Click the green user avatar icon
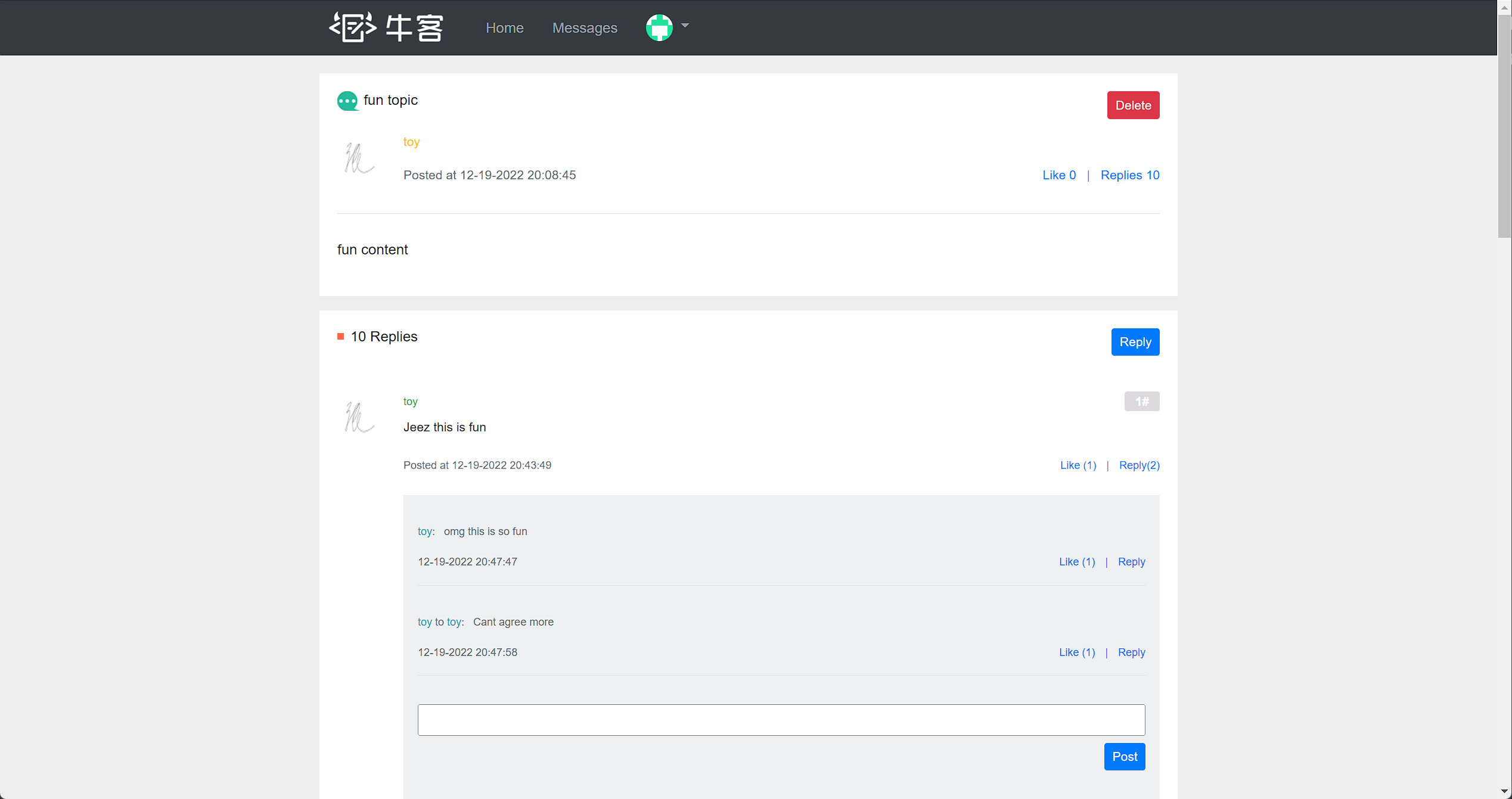This screenshot has height=799, width=1512. (659, 27)
